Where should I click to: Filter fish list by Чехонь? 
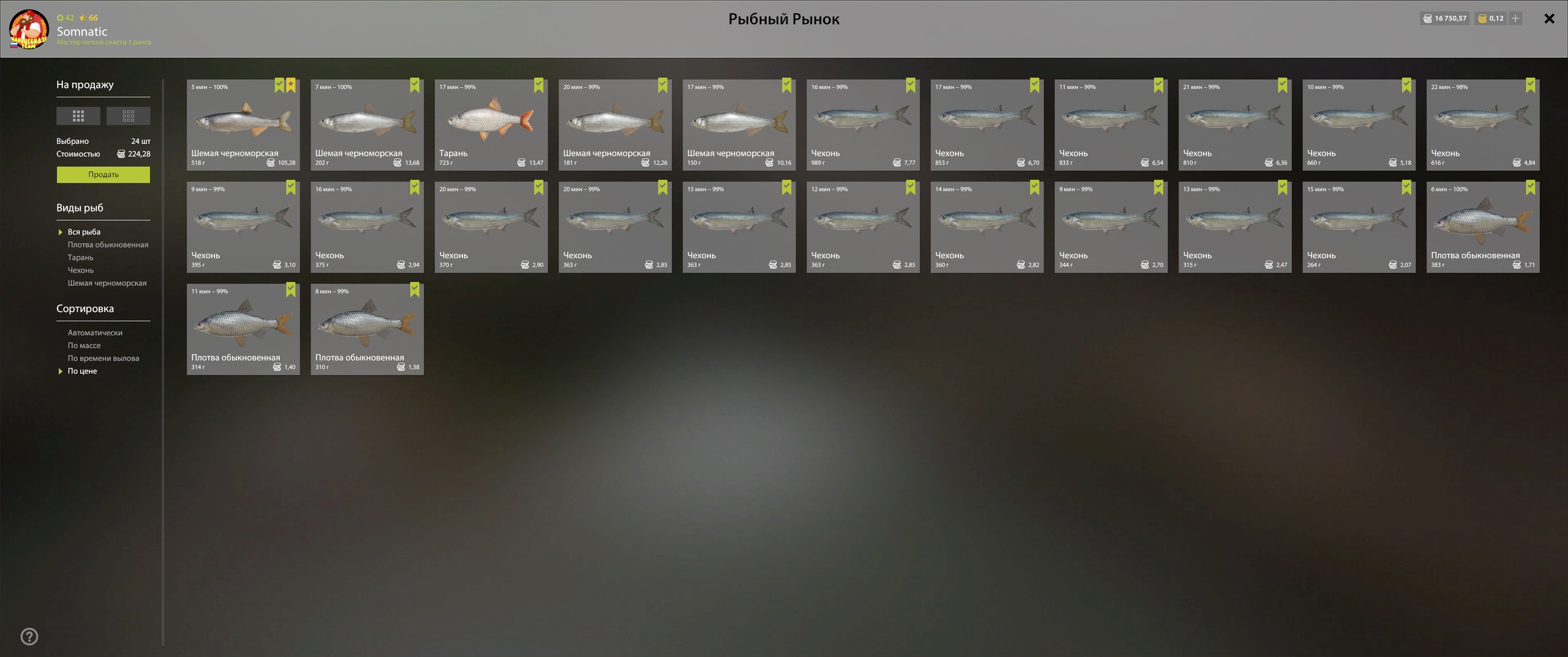click(x=81, y=270)
